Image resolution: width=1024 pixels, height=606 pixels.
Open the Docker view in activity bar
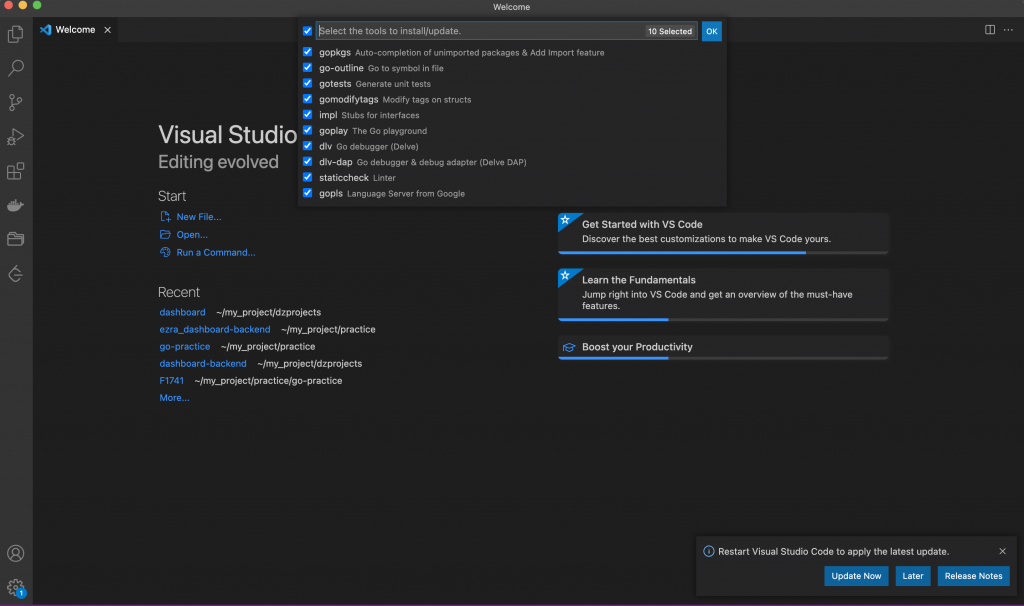pyautogui.click(x=16, y=206)
